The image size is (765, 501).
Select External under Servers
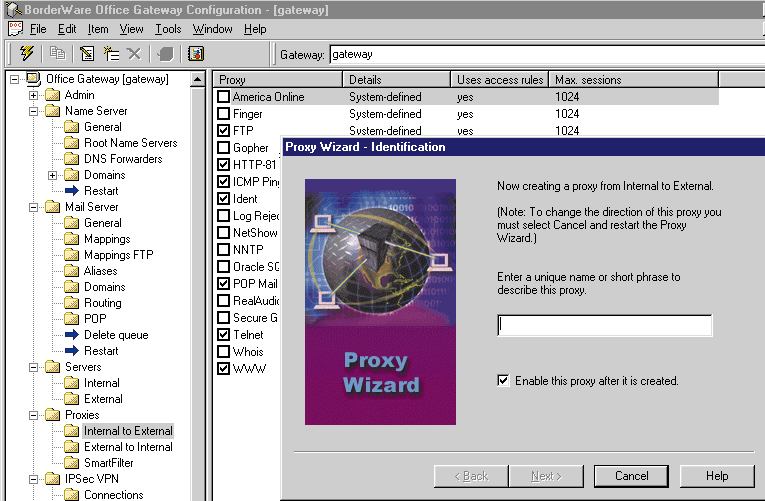pyautogui.click(x=103, y=399)
